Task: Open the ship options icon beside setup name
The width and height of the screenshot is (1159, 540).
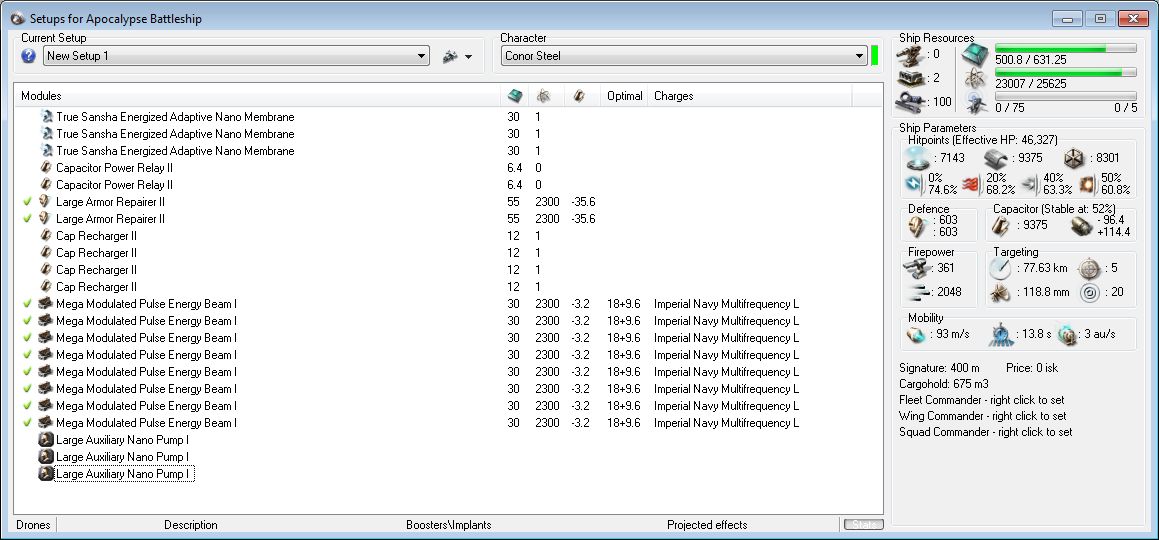Action: 450,56
